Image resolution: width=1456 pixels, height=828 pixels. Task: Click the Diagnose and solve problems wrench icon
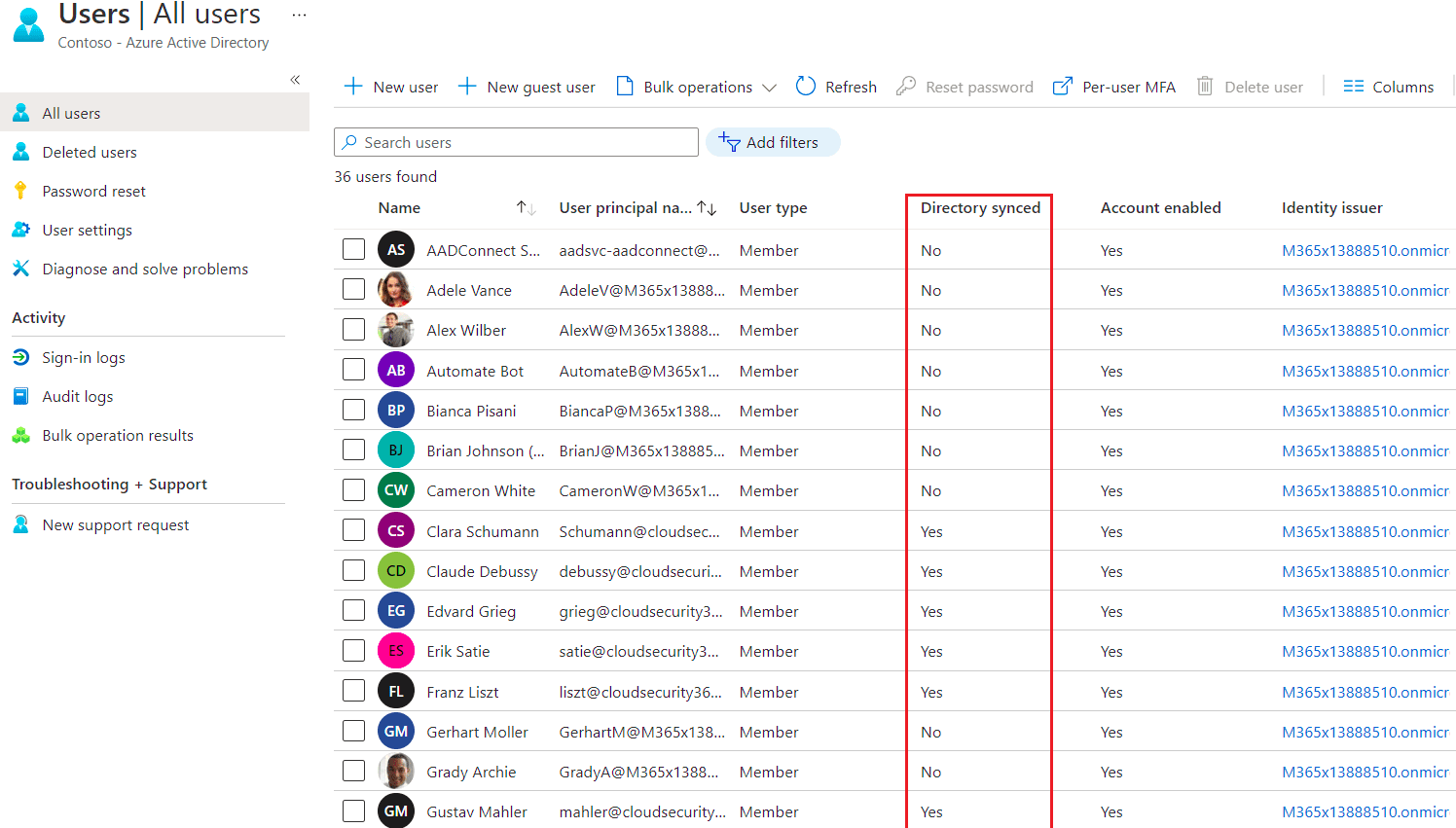pyautogui.click(x=21, y=269)
